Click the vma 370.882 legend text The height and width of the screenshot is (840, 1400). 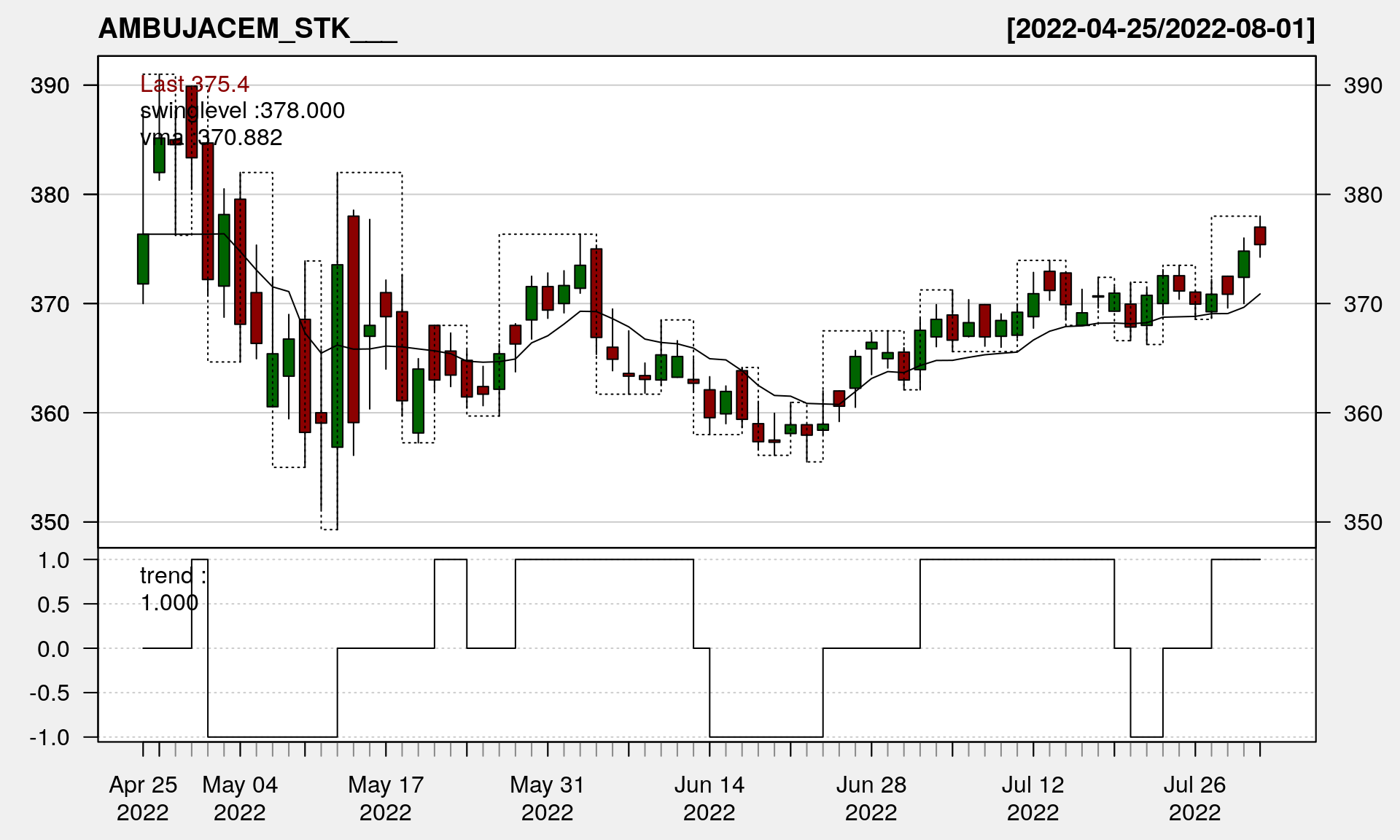click(211, 138)
